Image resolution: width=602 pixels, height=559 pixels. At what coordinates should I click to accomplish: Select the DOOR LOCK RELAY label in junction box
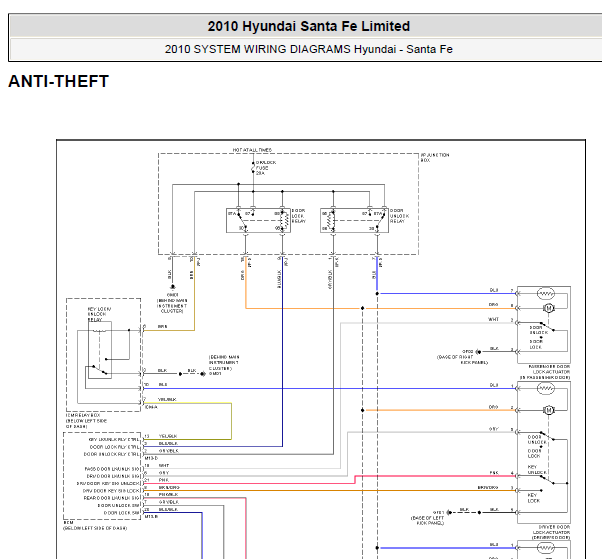(x=298, y=216)
